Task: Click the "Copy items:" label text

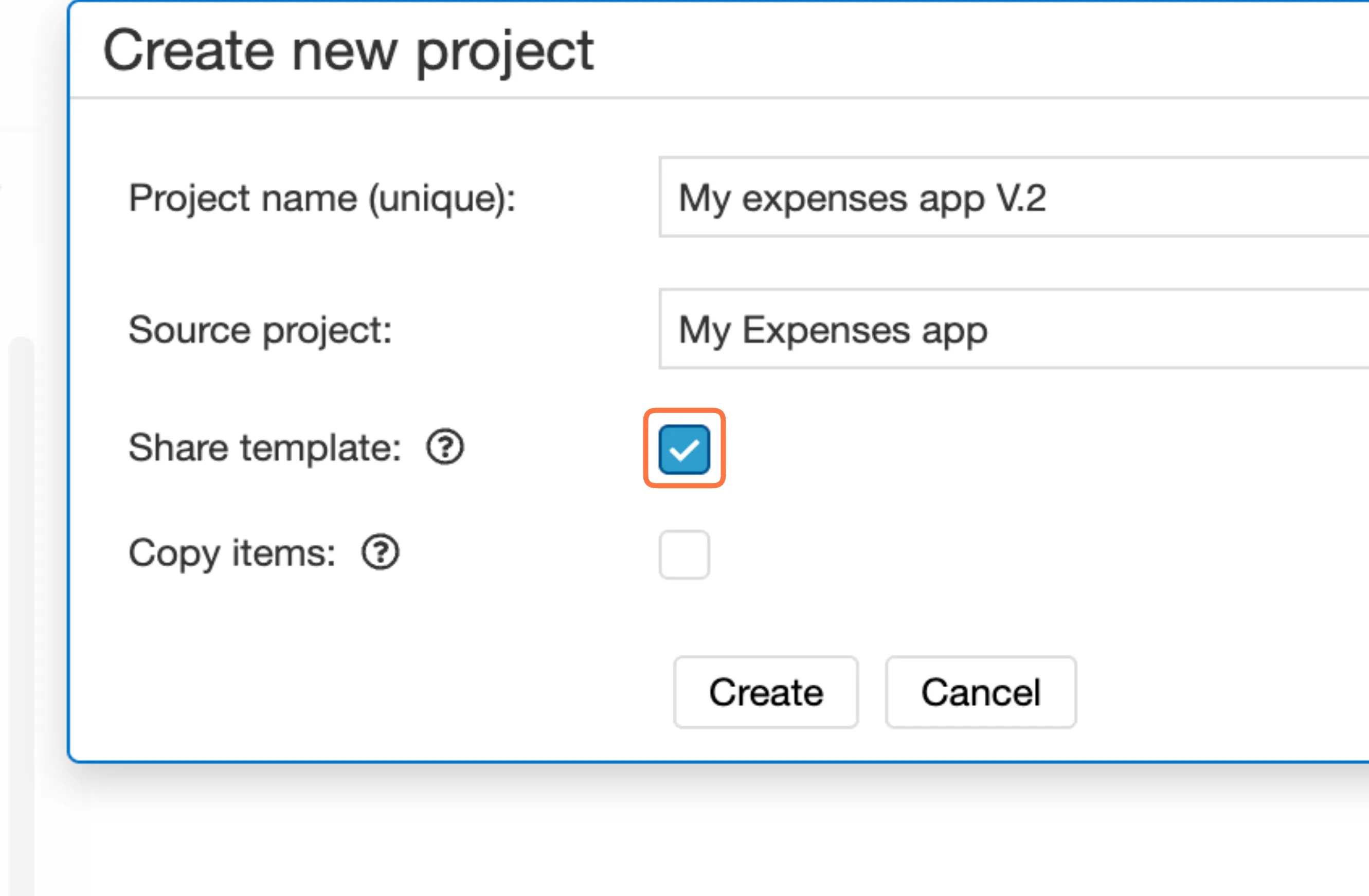Action: coord(232,553)
